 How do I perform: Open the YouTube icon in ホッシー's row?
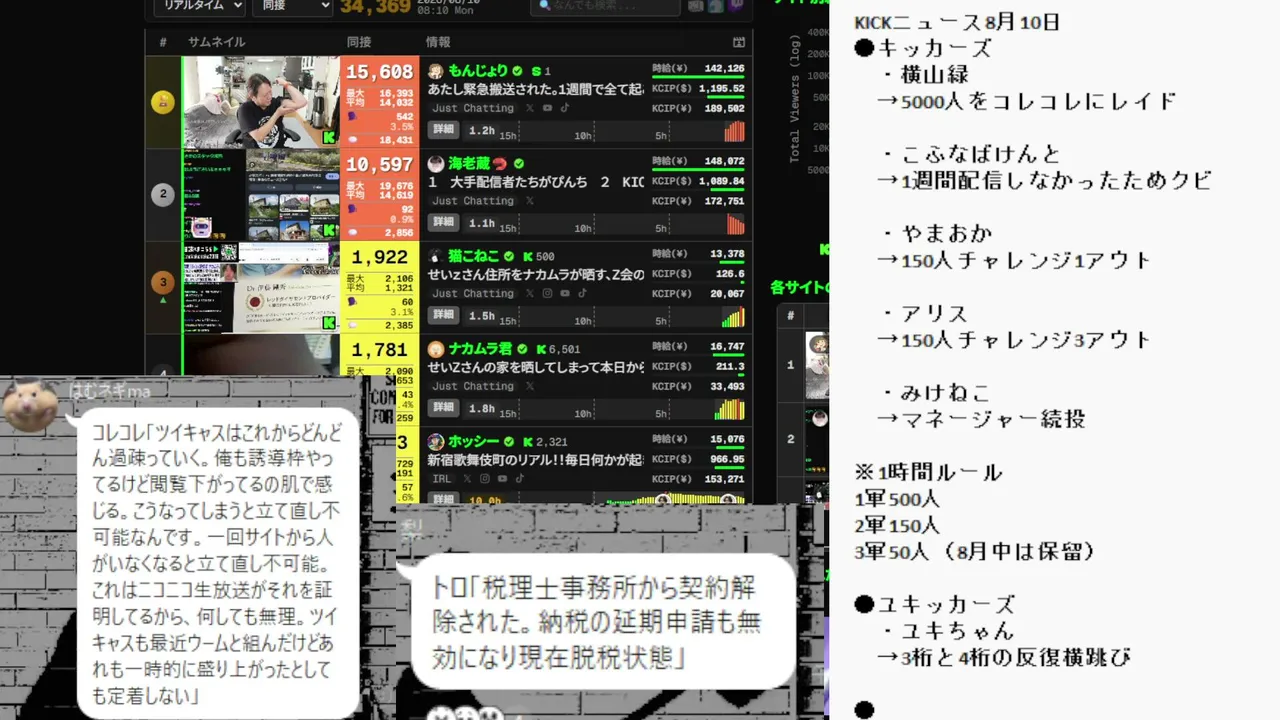tap(503, 479)
